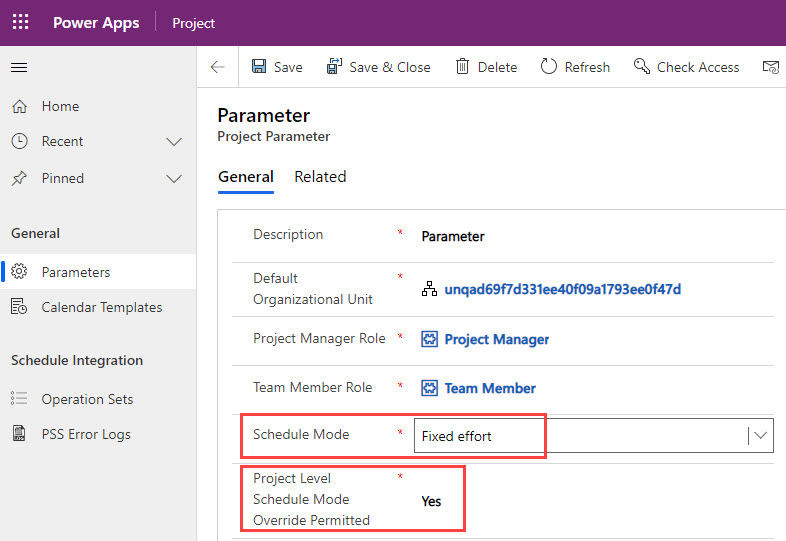The image size is (786, 541).
Task: Expand the Recent section chevron
Action: click(174, 142)
